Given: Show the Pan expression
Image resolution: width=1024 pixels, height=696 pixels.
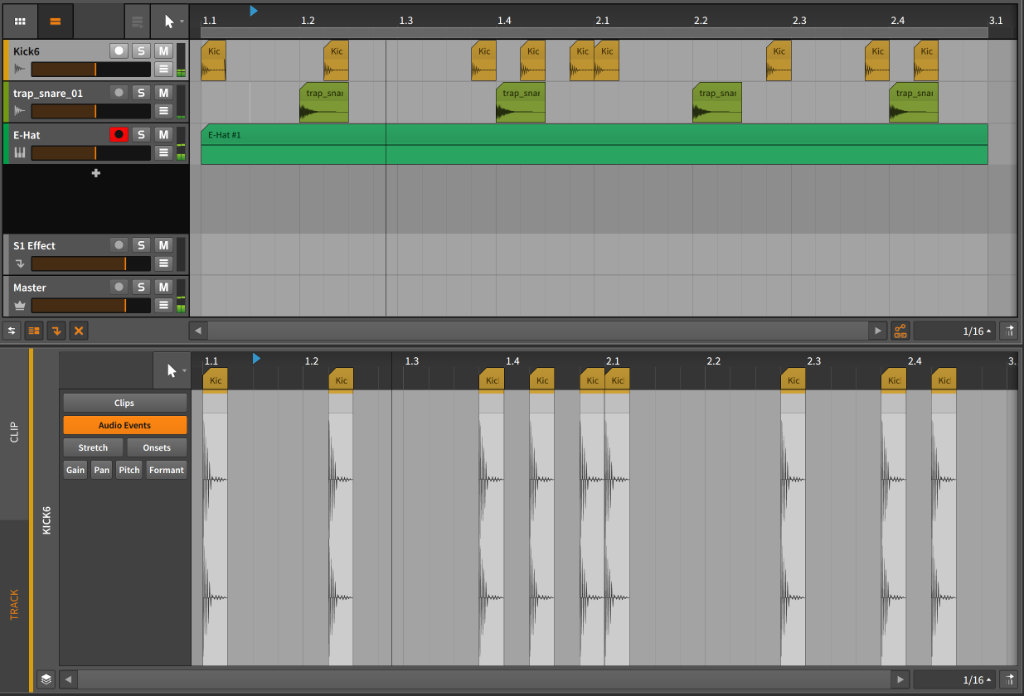Looking at the screenshot, I should [101, 469].
